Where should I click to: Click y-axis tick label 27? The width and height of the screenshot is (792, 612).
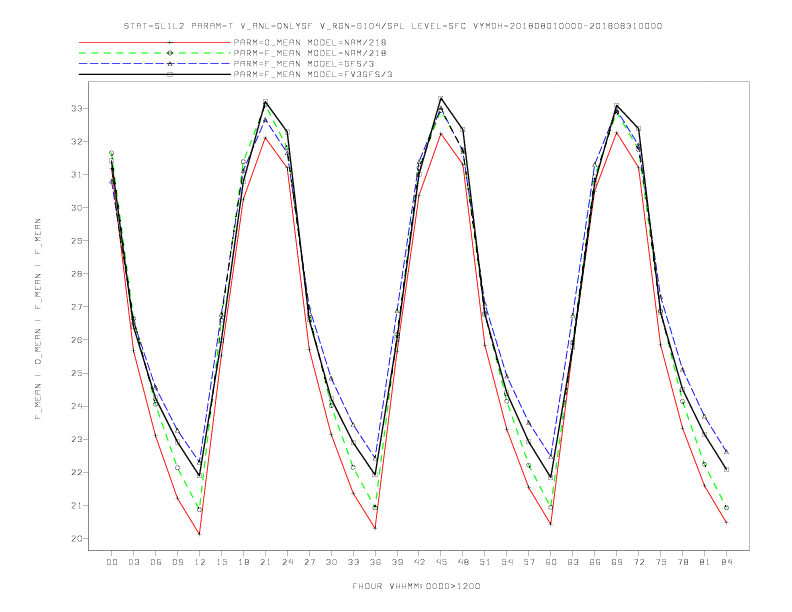pos(77,307)
